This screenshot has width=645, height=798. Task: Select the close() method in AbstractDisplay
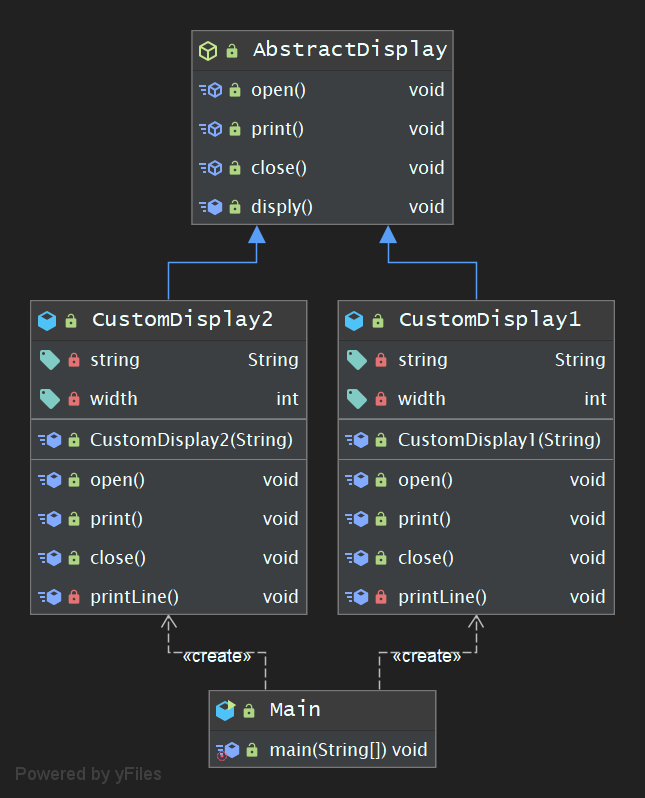(x=278, y=168)
